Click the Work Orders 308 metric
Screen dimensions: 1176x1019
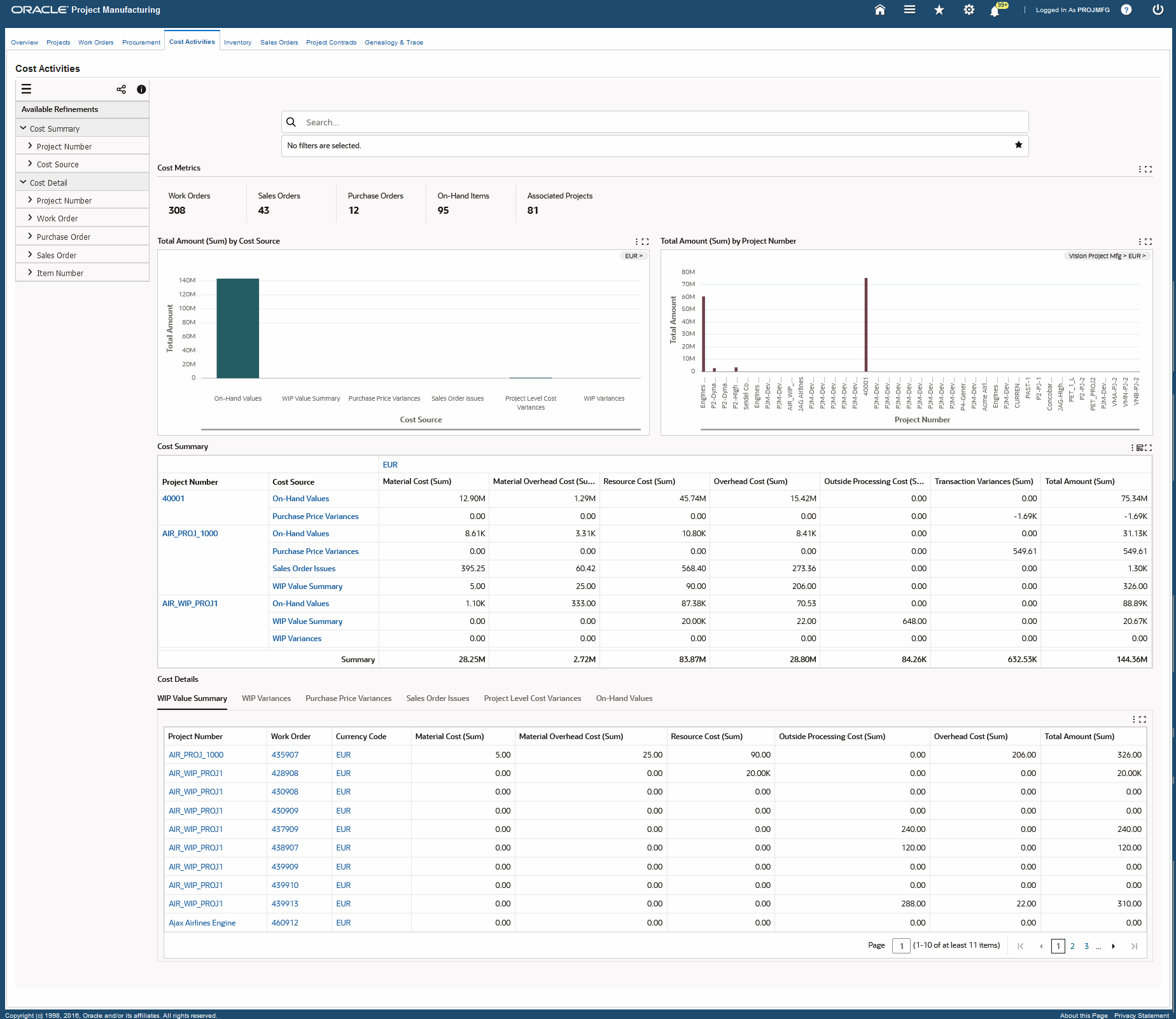(189, 204)
